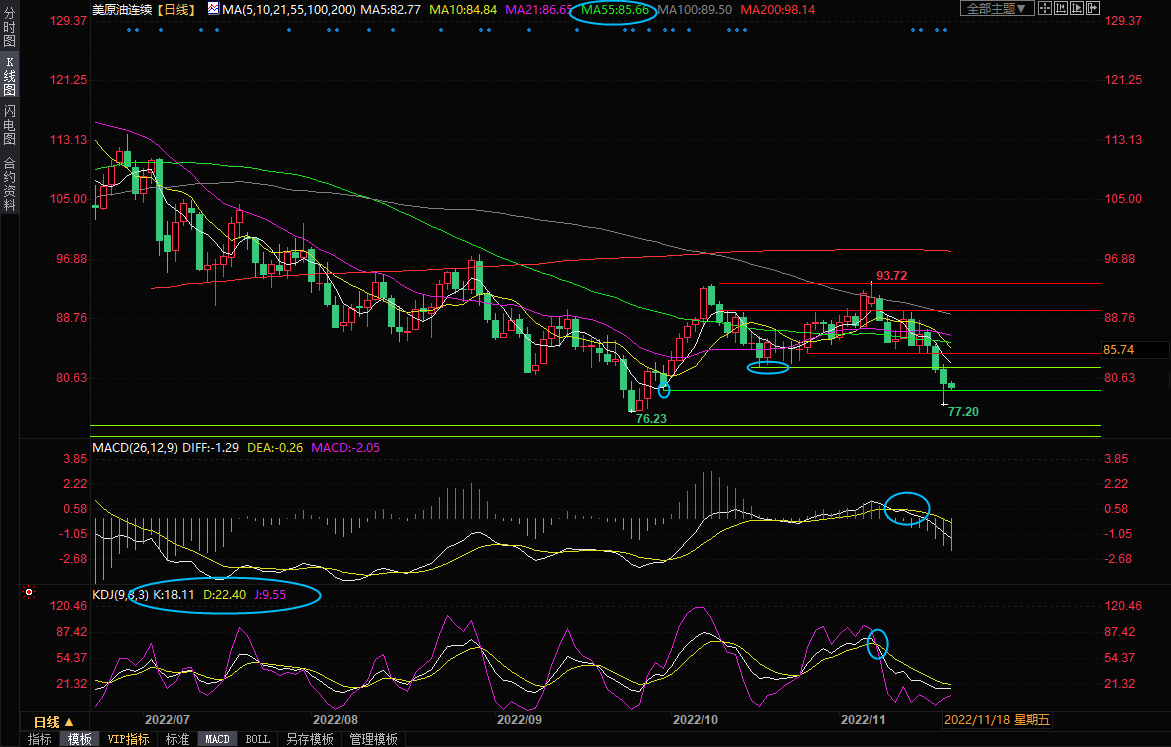Switch to the BOLL template

point(257,740)
